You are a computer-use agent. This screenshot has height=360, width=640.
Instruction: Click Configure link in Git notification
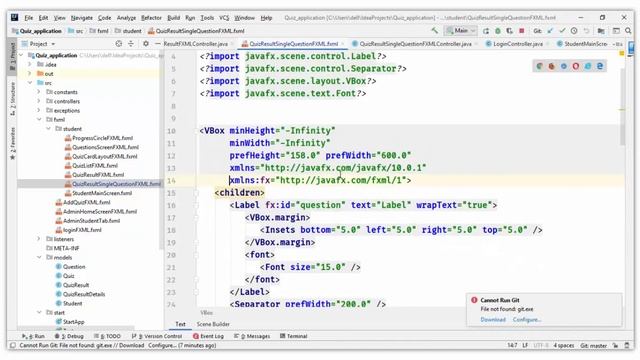pyautogui.click(x=527, y=320)
